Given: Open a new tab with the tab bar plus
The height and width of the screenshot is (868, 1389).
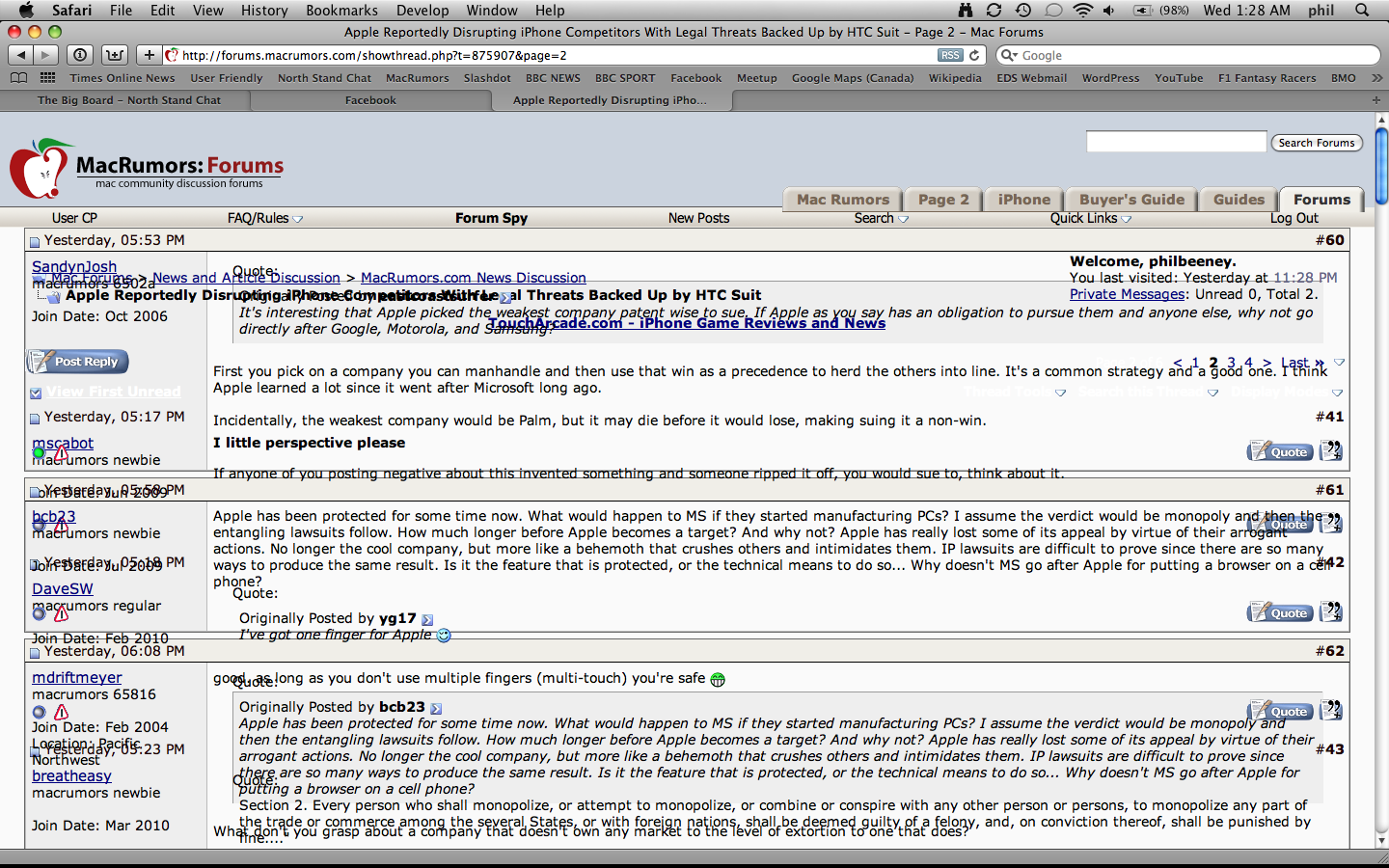Looking at the screenshot, I should point(1375,100).
